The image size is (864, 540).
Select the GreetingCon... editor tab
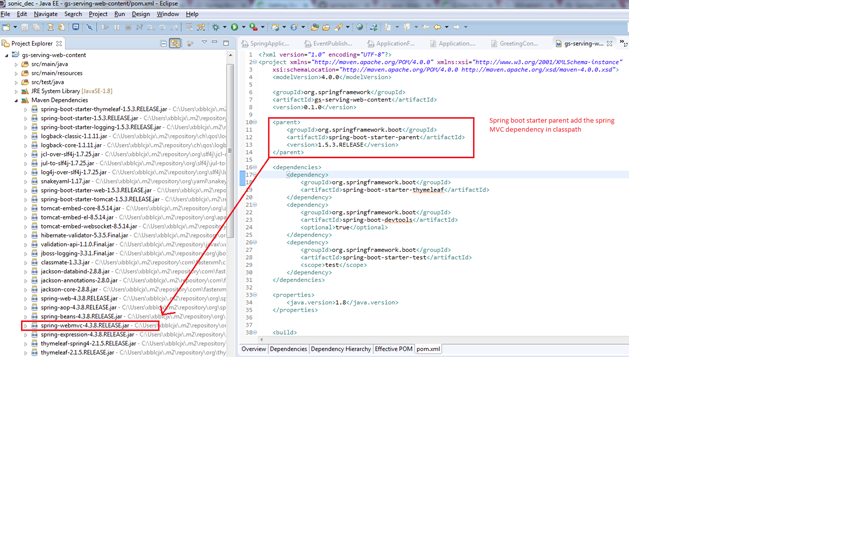[x=517, y=44]
